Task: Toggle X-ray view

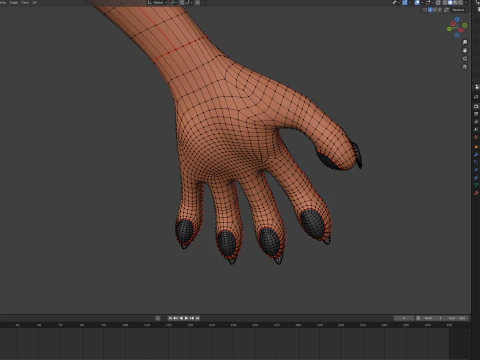Action: pyautogui.click(x=438, y=2)
